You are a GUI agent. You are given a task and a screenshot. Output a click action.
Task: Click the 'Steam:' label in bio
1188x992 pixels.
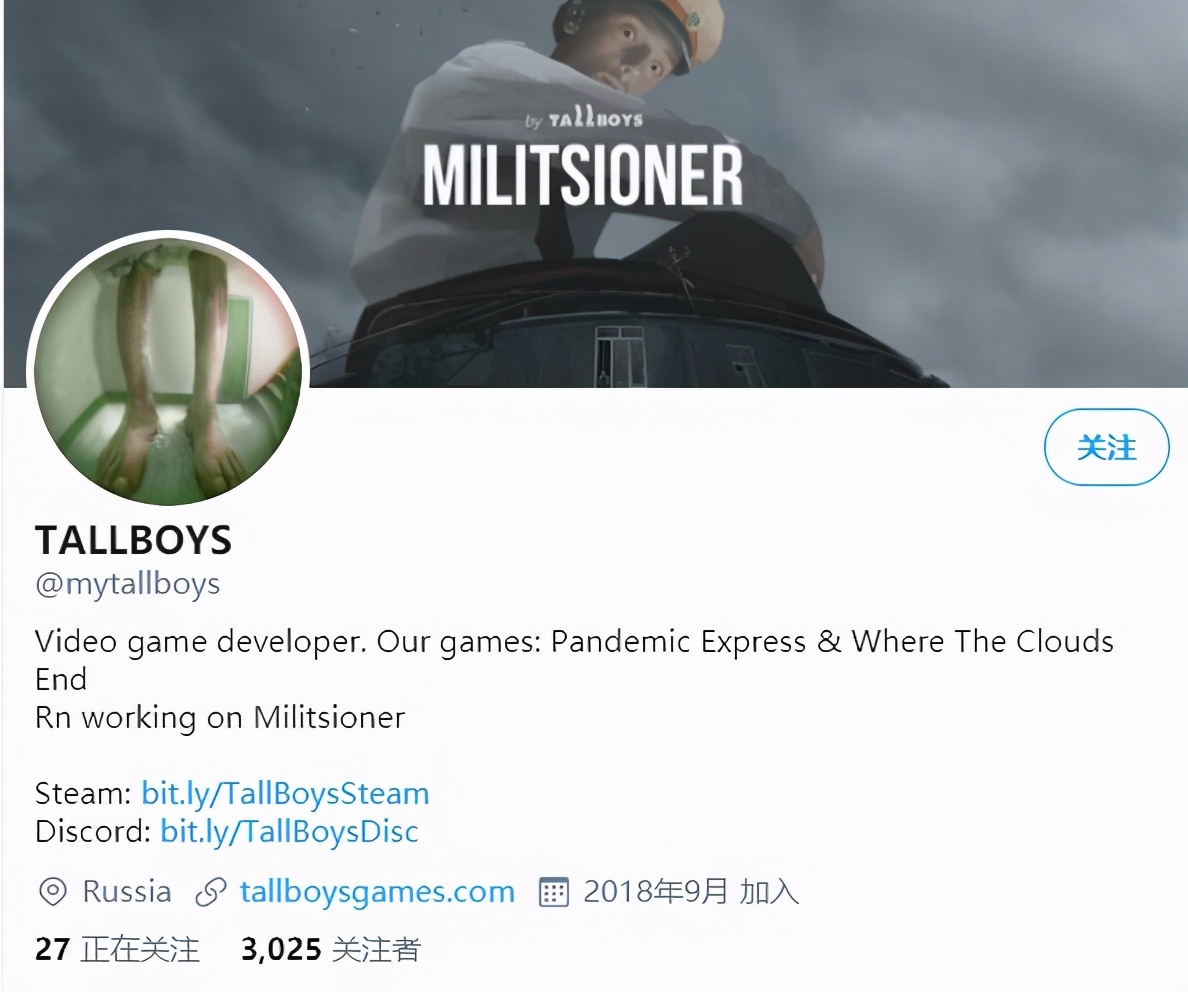(84, 793)
